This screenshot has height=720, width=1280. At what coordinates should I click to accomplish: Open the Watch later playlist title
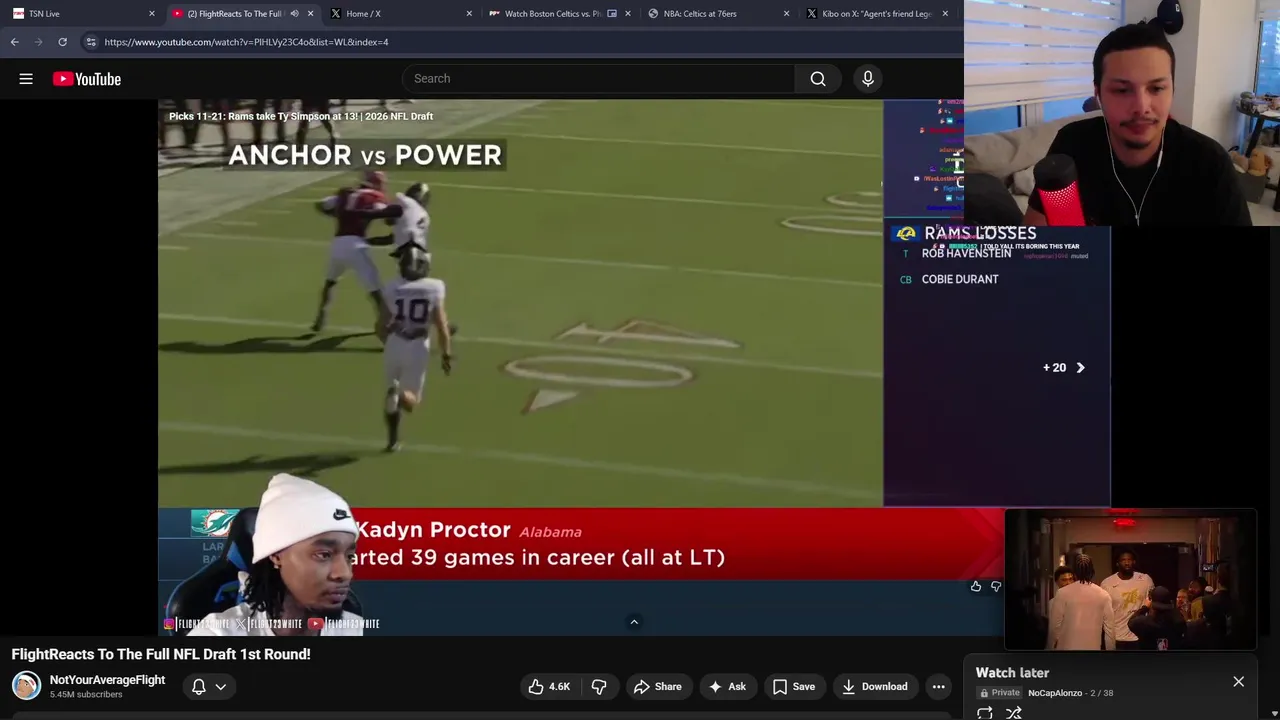1012,673
